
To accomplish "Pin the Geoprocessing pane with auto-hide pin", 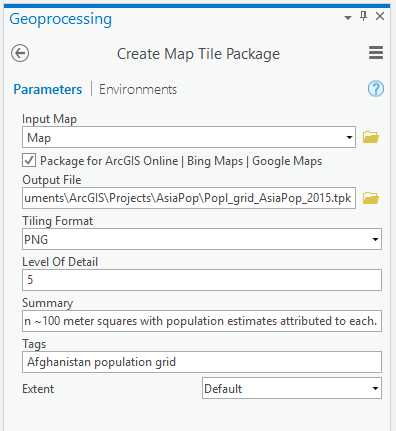I will (364, 16).
